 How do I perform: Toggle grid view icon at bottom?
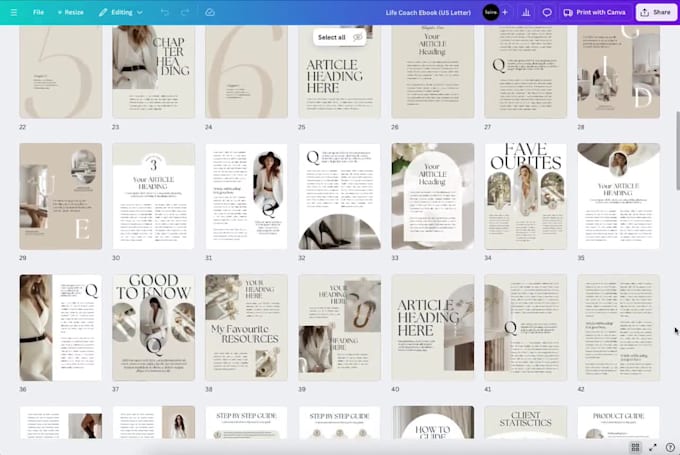[x=635, y=447]
